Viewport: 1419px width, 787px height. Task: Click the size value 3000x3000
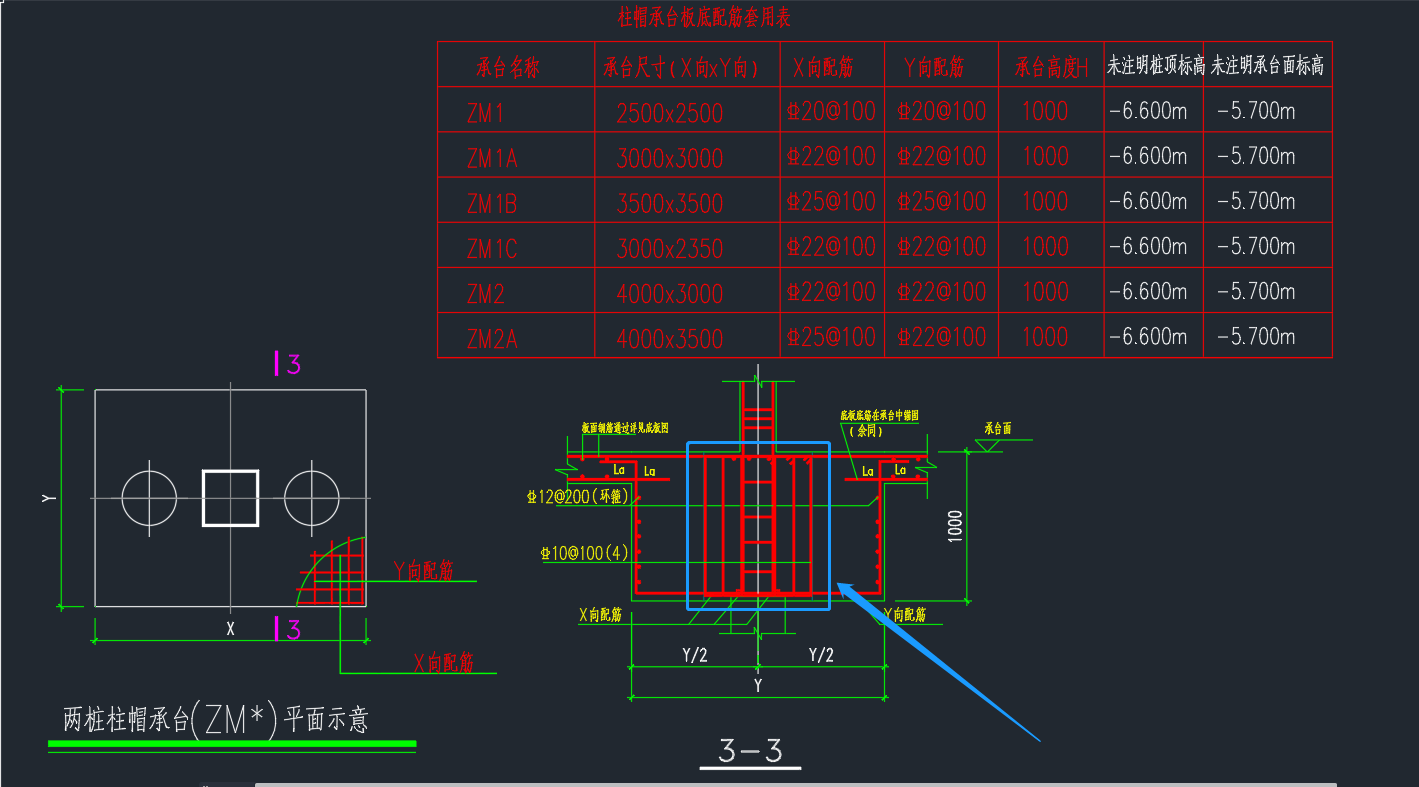[x=669, y=158]
